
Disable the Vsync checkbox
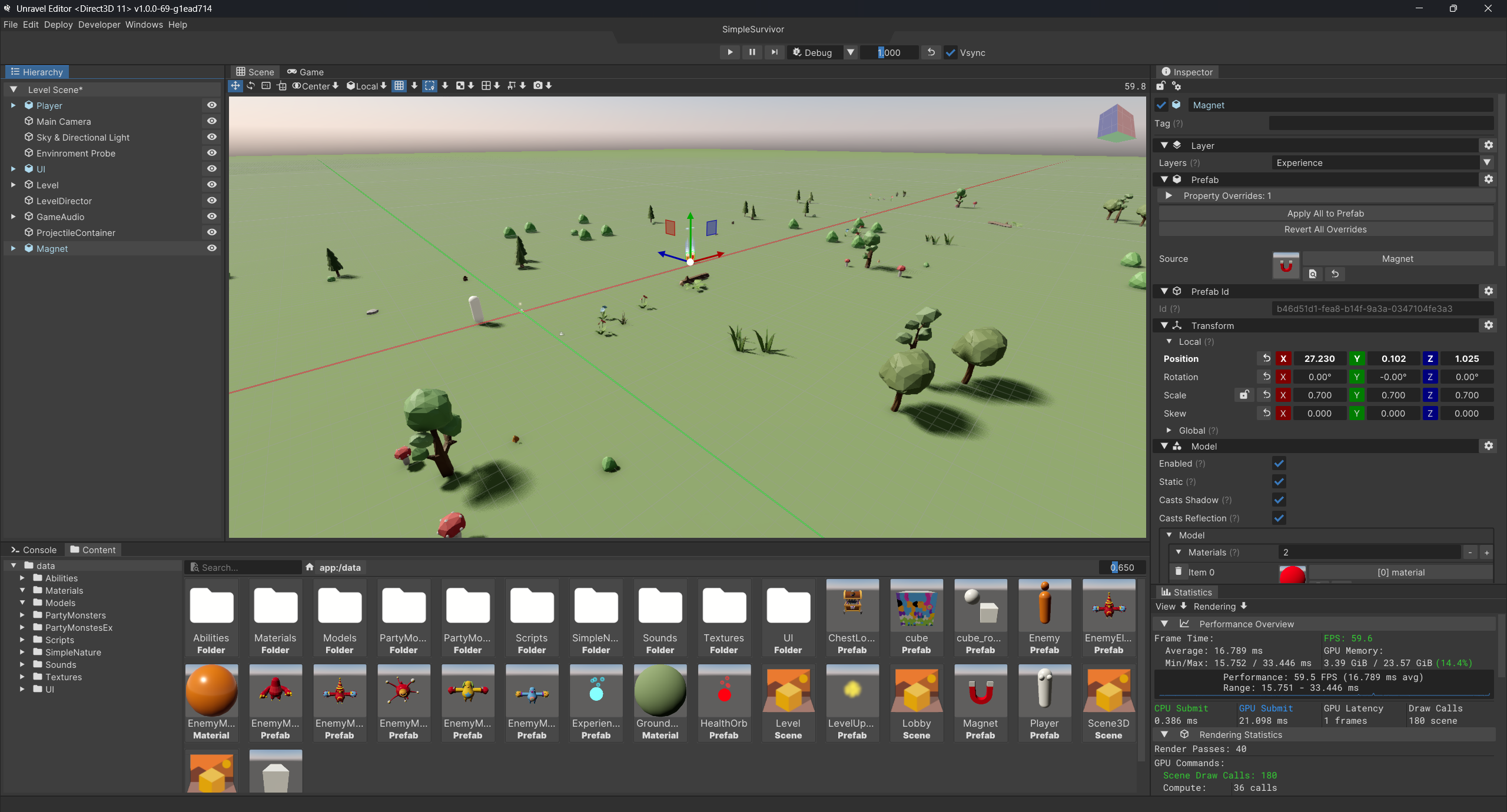point(950,52)
